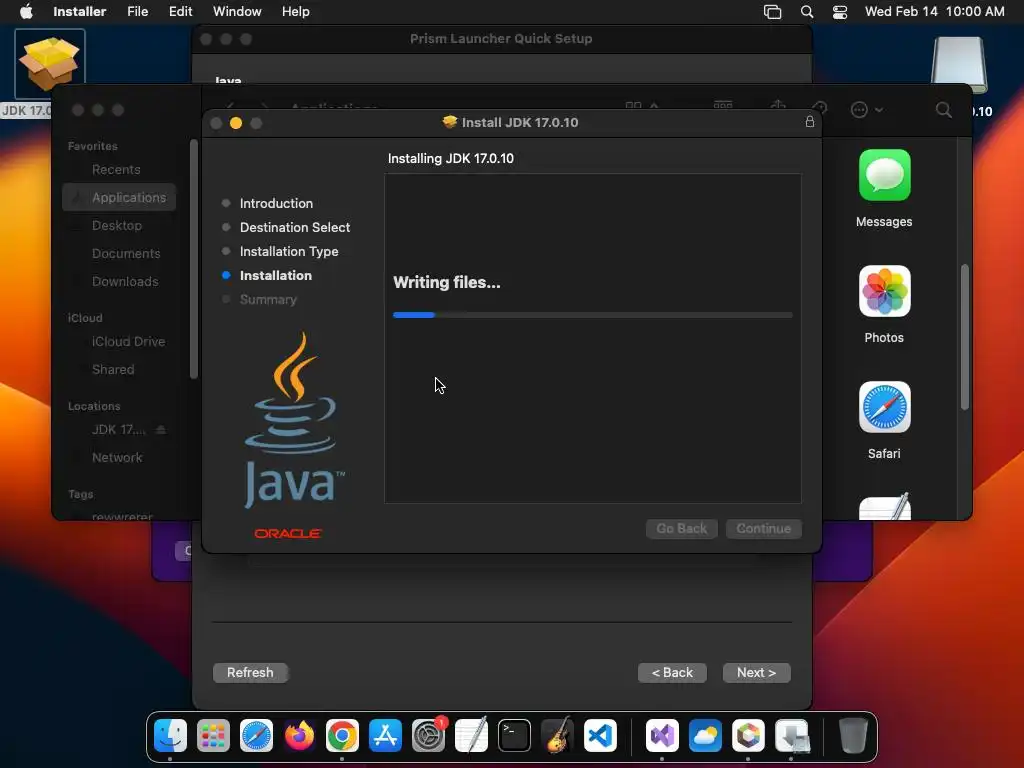1024x768 pixels.
Task: Click the Next > button in Prism Launcher setup
Action: (756, 673)
